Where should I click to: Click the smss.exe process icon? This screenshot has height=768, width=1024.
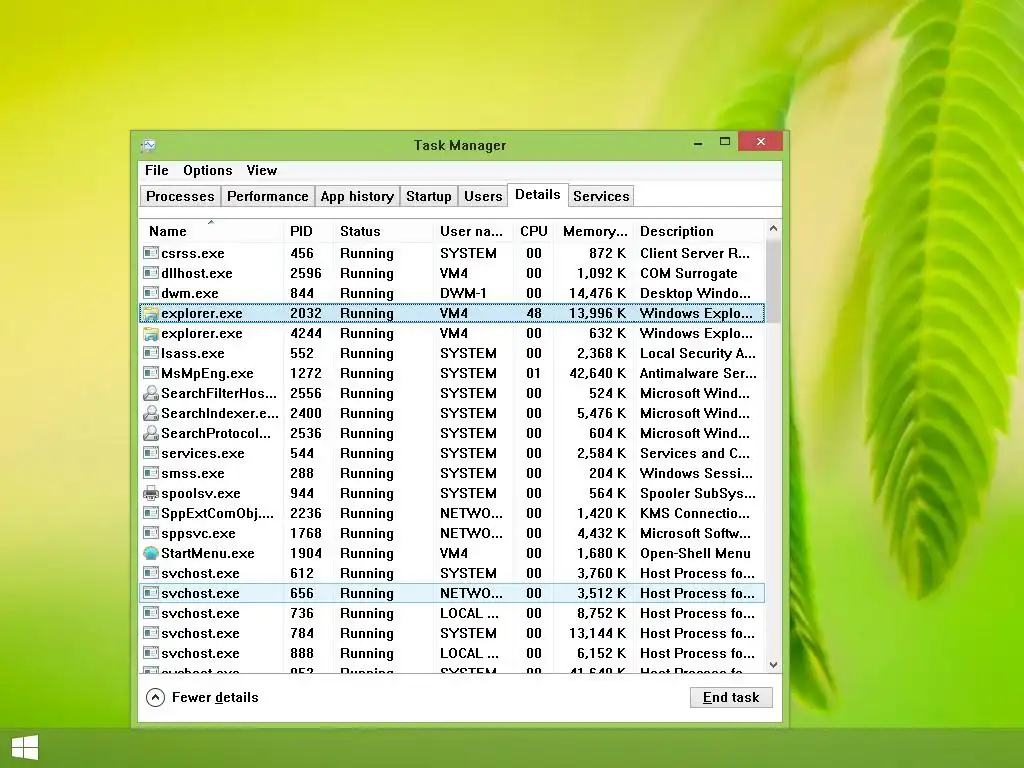151,473
